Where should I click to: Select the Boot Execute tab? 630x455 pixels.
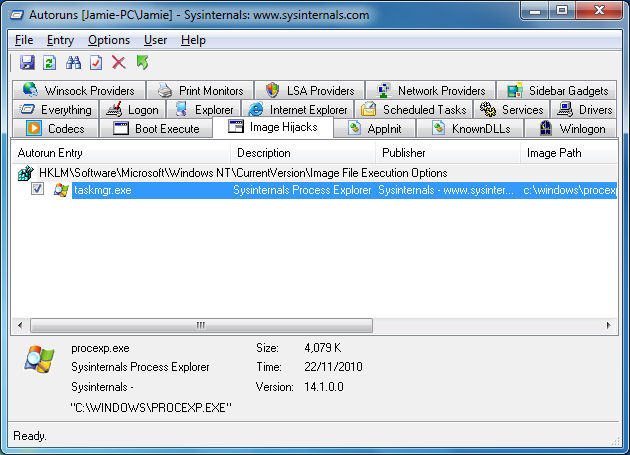coord(156,129)
